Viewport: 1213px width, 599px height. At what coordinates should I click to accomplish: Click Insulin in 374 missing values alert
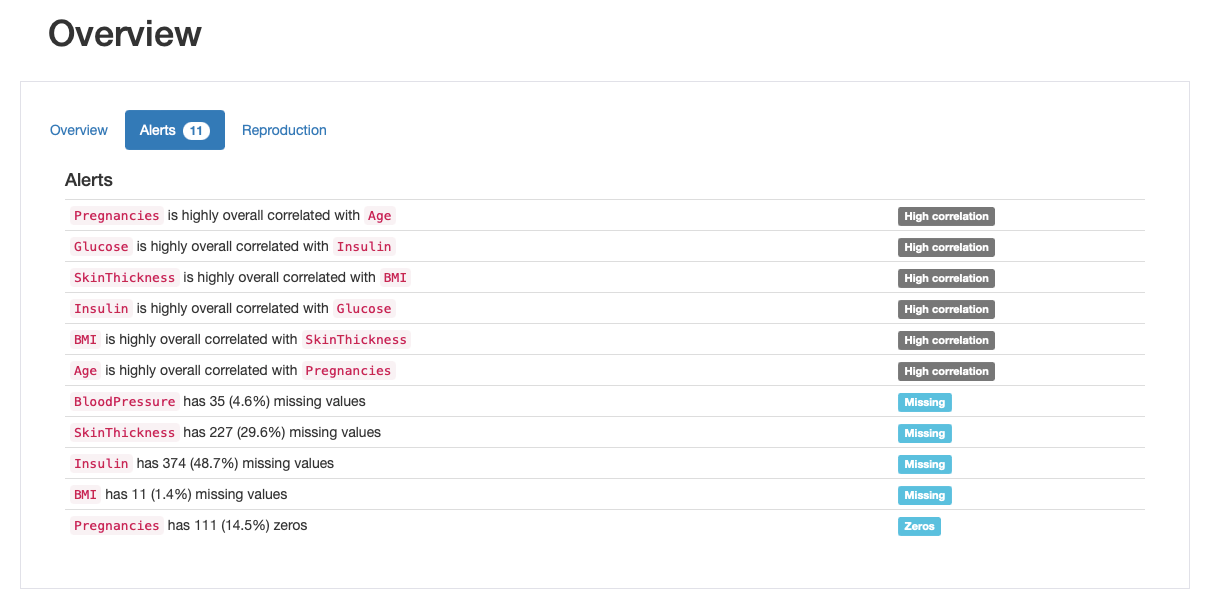(101, 464)
